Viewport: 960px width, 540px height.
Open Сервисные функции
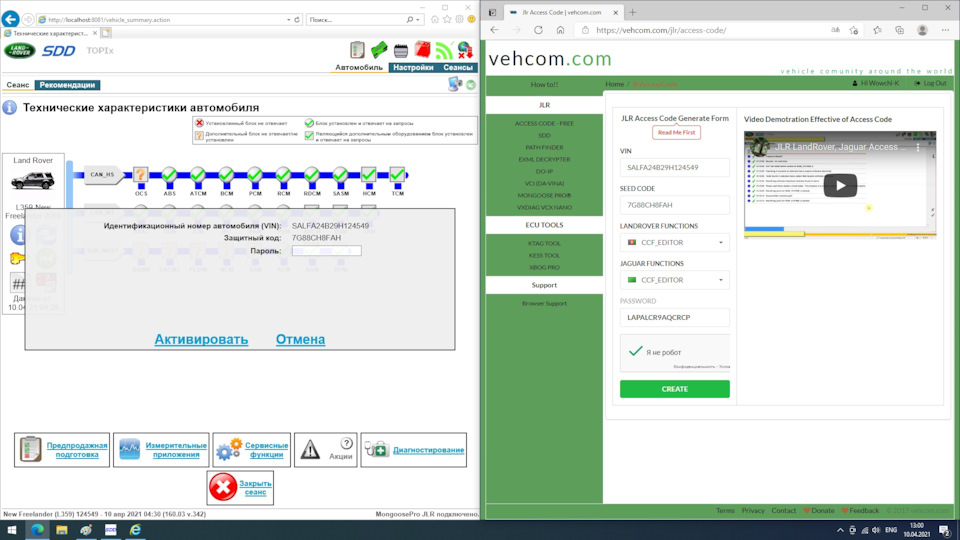click(252, 449)
